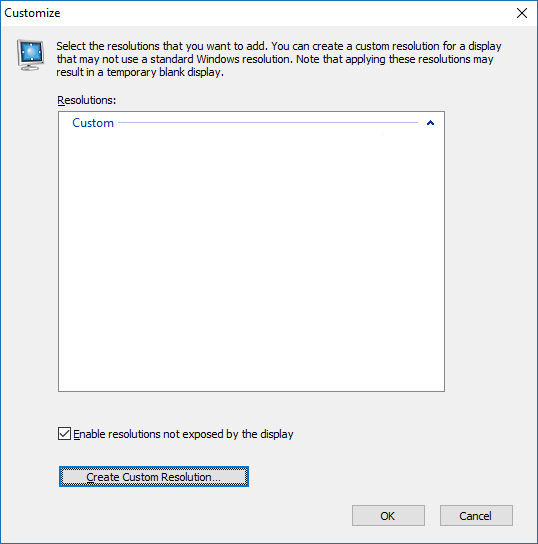The height and width of the screenshot is (544, 538).
Task: Open the Create Custom Resolution dialog
Action: [x=154, y=477]
